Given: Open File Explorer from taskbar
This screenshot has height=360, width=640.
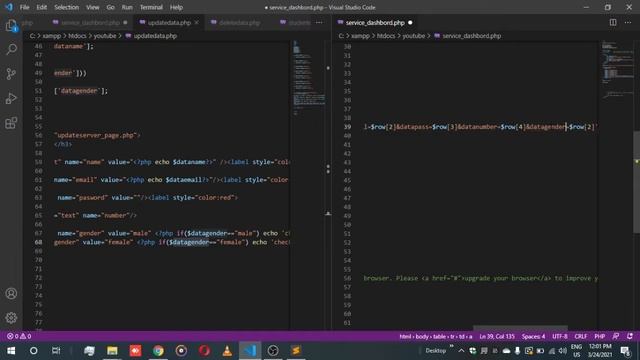Looking at the screenshot, I should point(112,351).
